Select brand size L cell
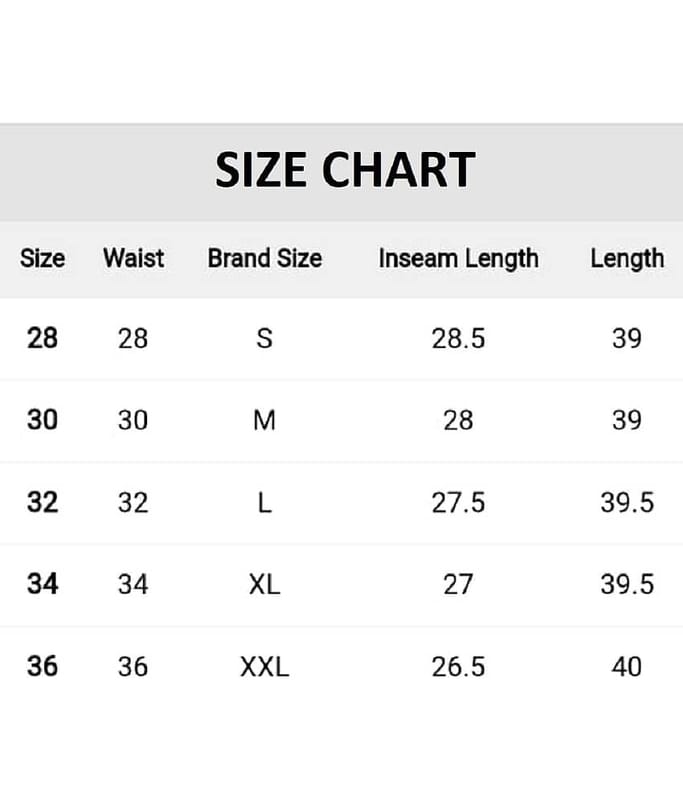Screen dimensions: 683x800 pyautogui.click(x=264, y=502)
